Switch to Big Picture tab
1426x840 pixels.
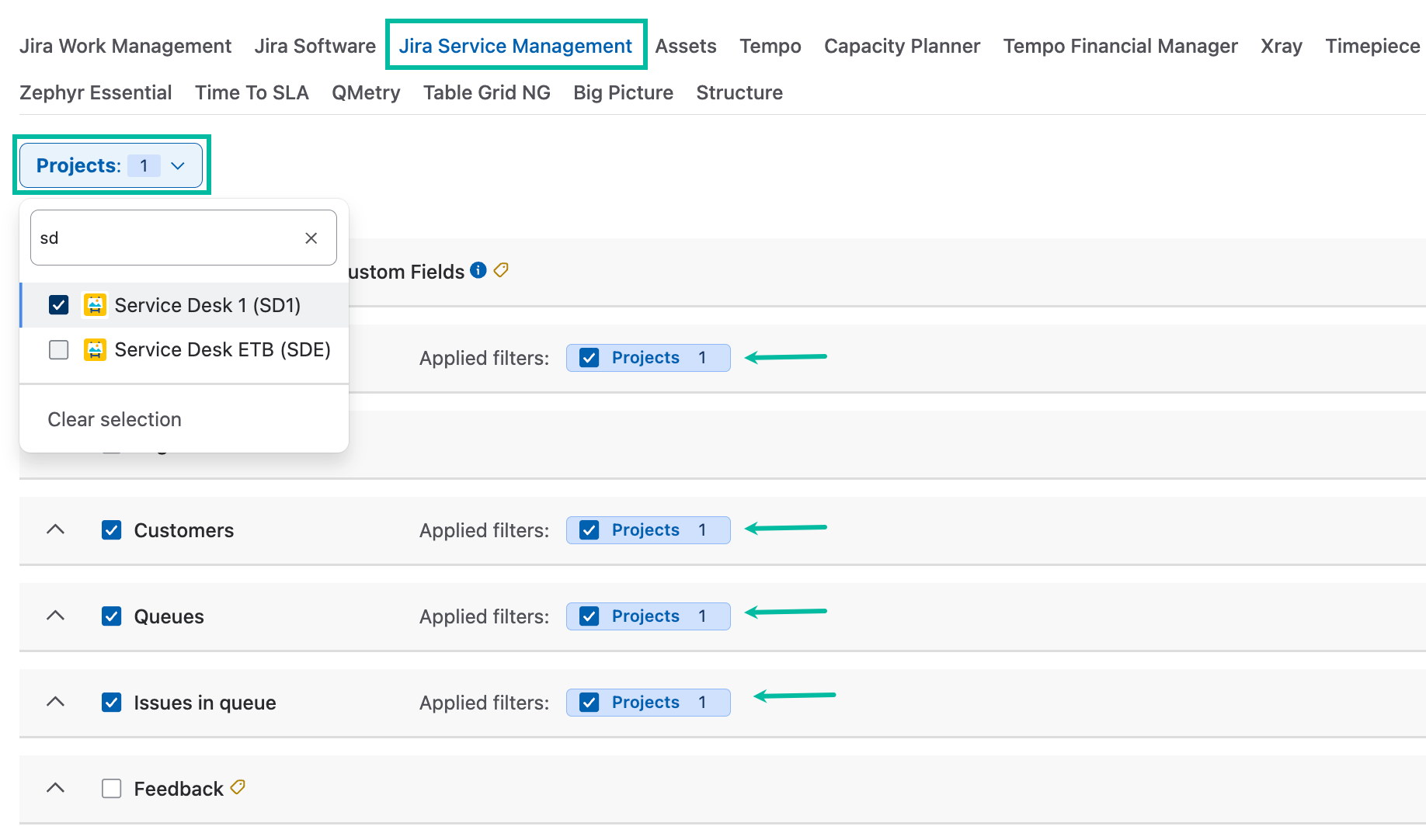click(x=623, y=92)
